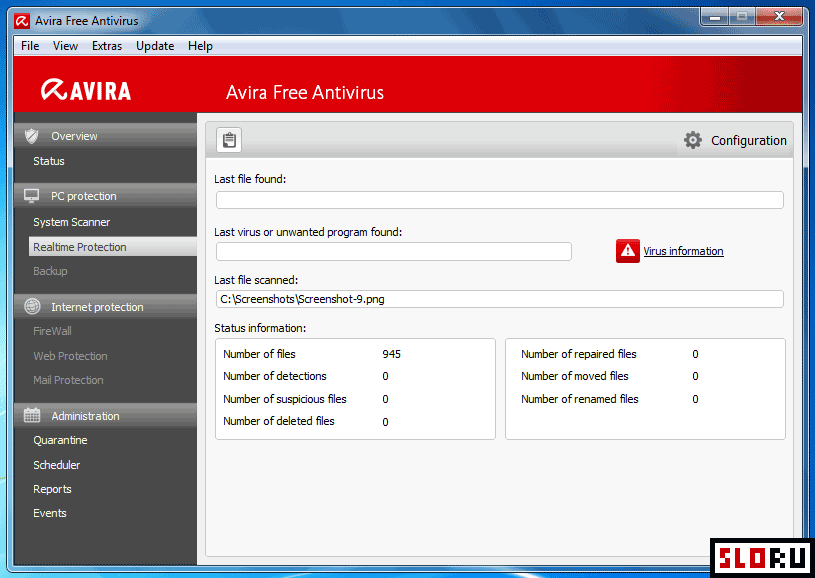Click the 'Number of renamed files' label
Screen dimensions: 815x578
580,399
